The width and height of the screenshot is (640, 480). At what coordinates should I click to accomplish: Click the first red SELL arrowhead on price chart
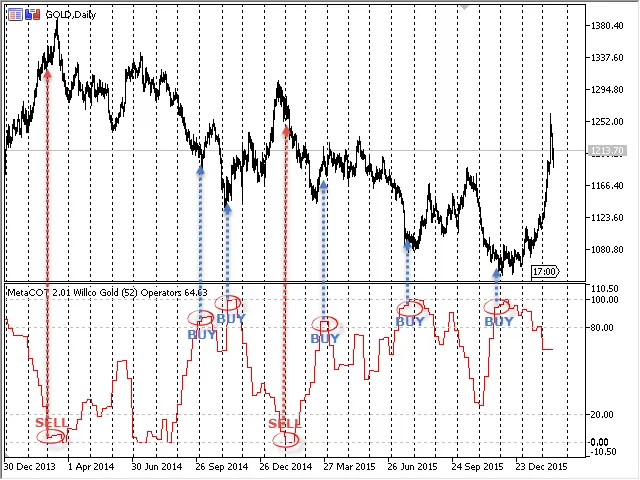tap(47, 72)
